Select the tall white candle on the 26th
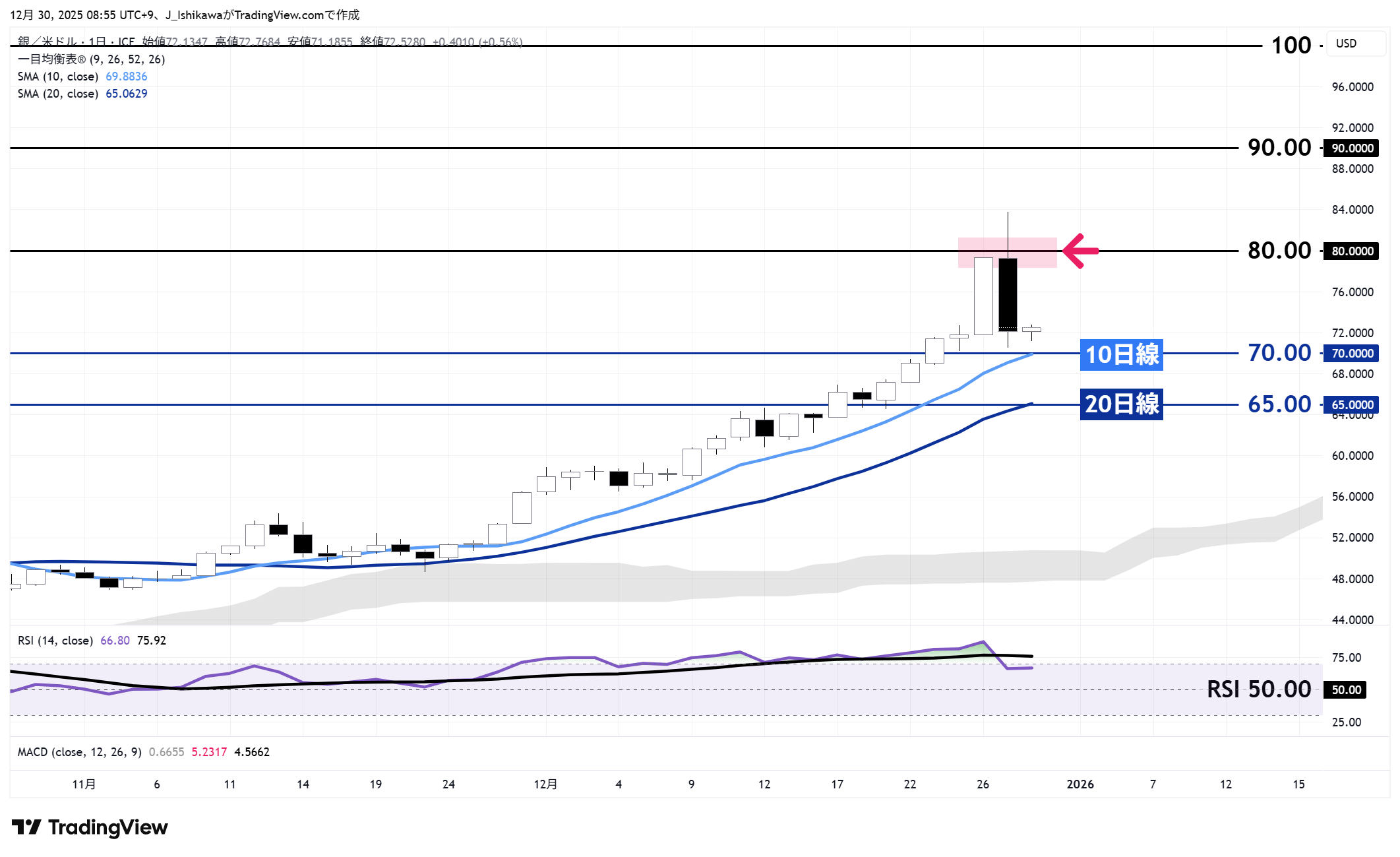The height and width of the screenshot is (857, 1400). 983,296
